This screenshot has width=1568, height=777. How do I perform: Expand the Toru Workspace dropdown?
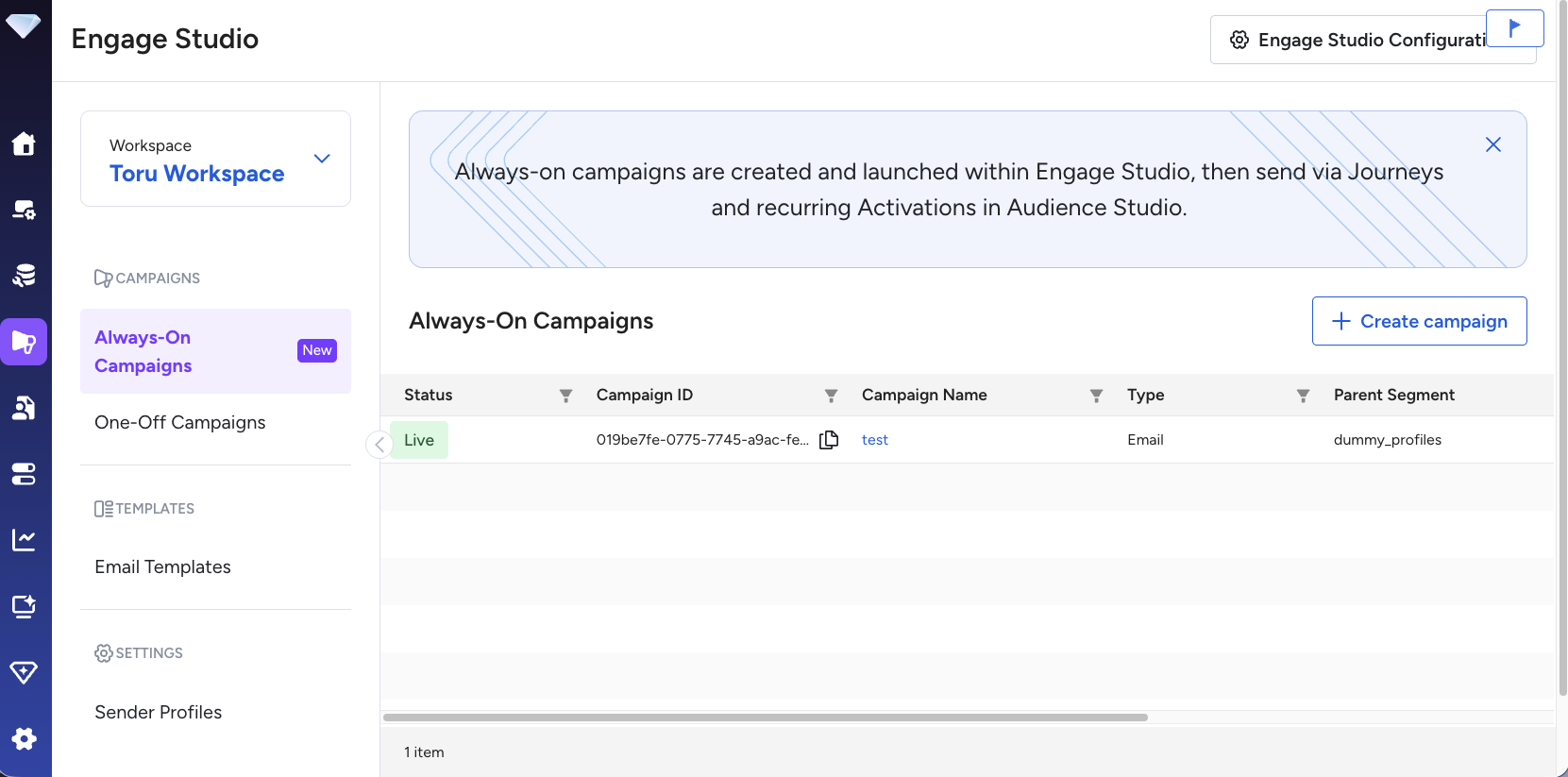point(322,159)
